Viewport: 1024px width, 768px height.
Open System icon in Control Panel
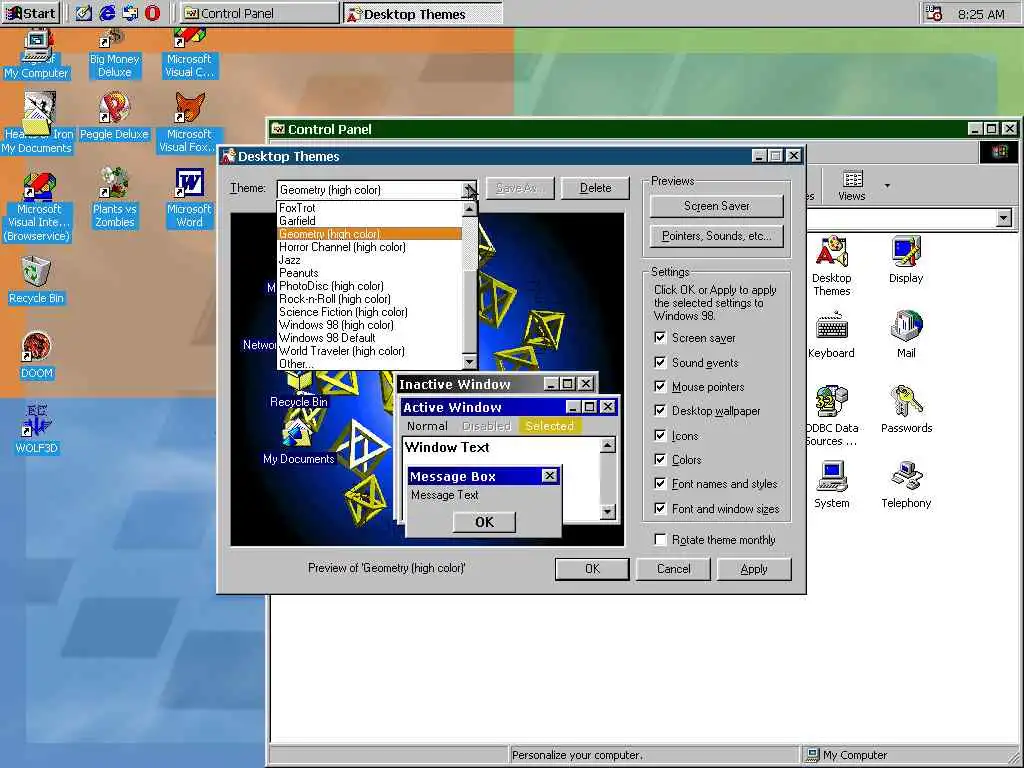[x=831, y=485]
